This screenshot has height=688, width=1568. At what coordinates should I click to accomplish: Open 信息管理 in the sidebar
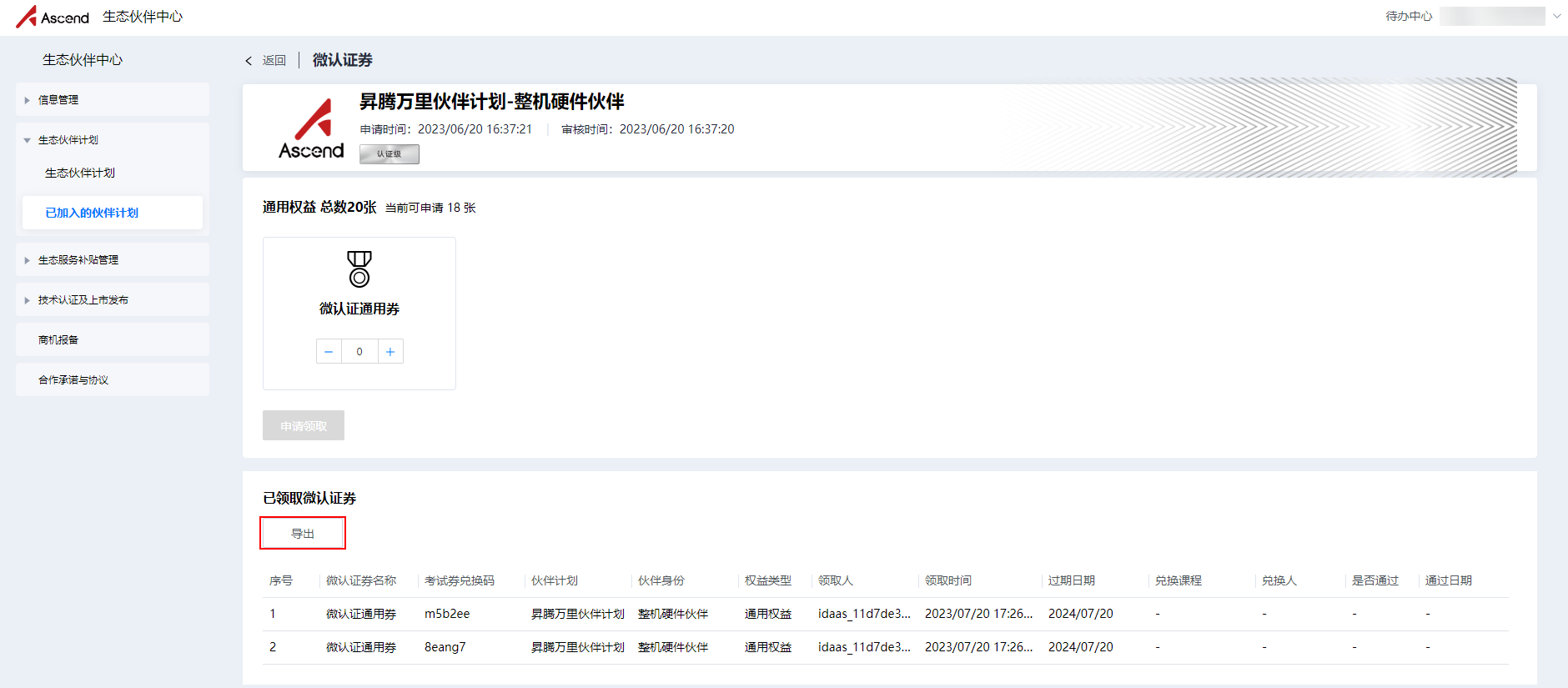(113, 99)
